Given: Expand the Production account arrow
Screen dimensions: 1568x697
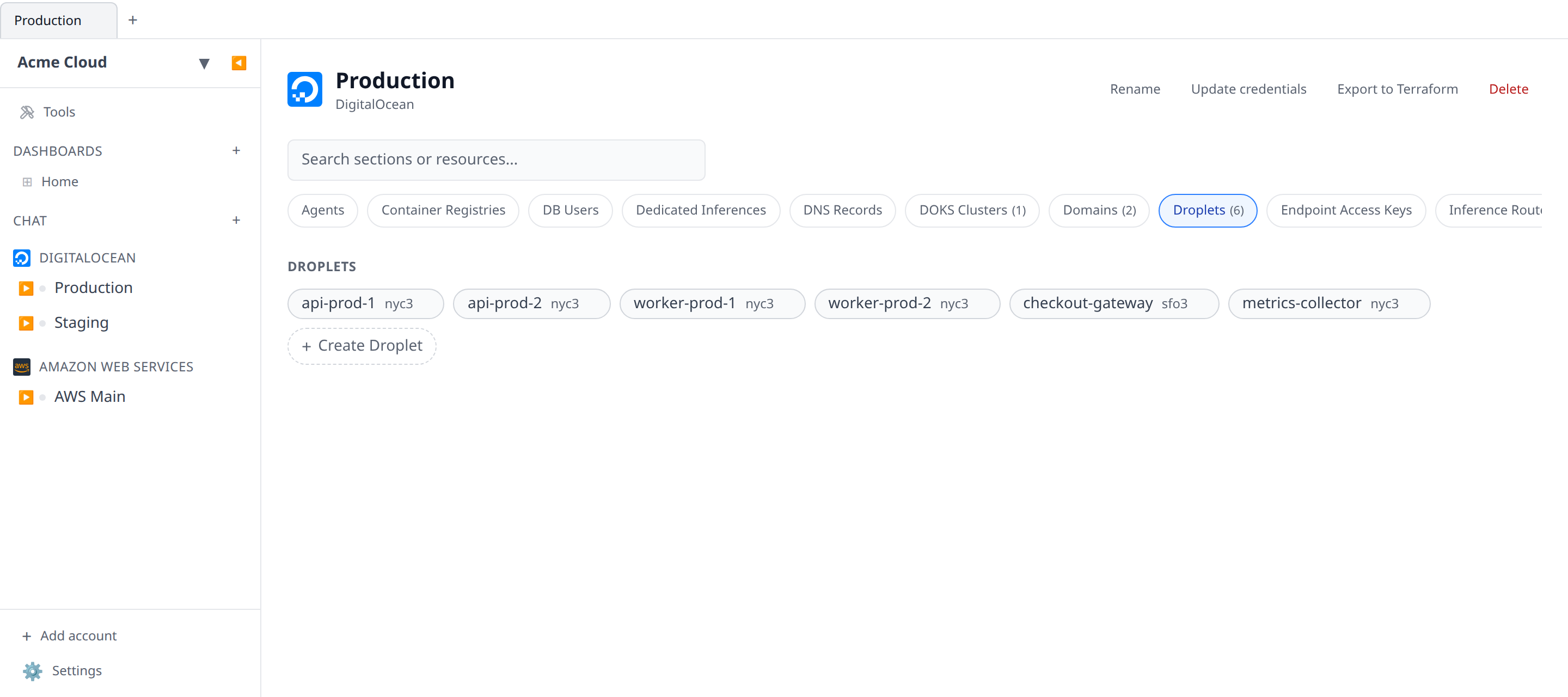Looking at the screenshot, I should [26, 288].
